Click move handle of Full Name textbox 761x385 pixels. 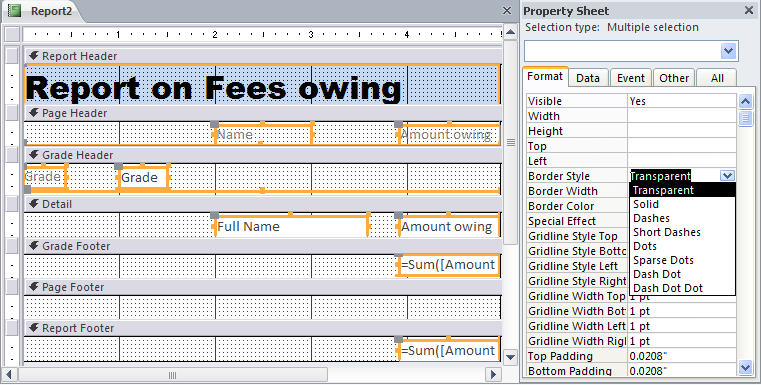coord(215,215)
